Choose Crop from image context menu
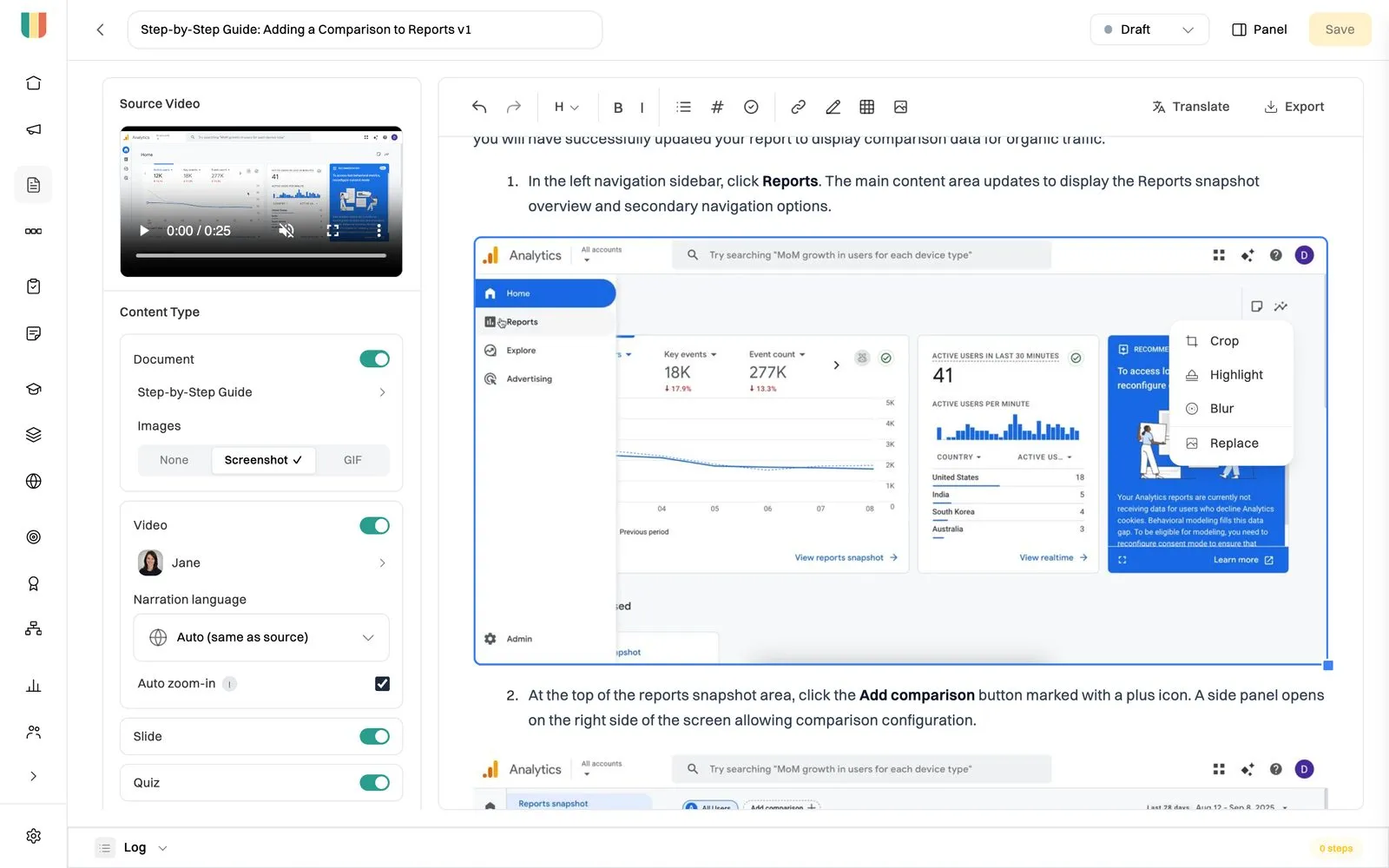 tap(1232, 341)
